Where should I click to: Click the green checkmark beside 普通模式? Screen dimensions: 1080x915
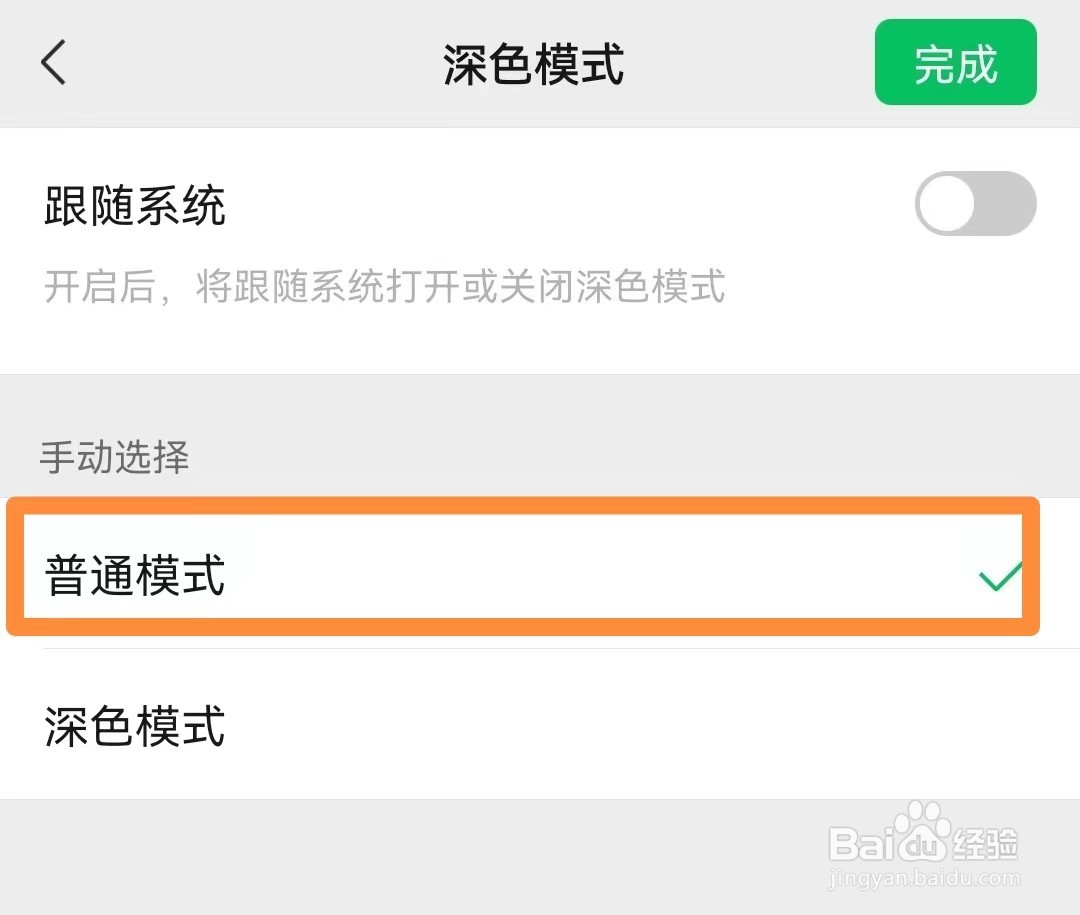pos(1000,576)
